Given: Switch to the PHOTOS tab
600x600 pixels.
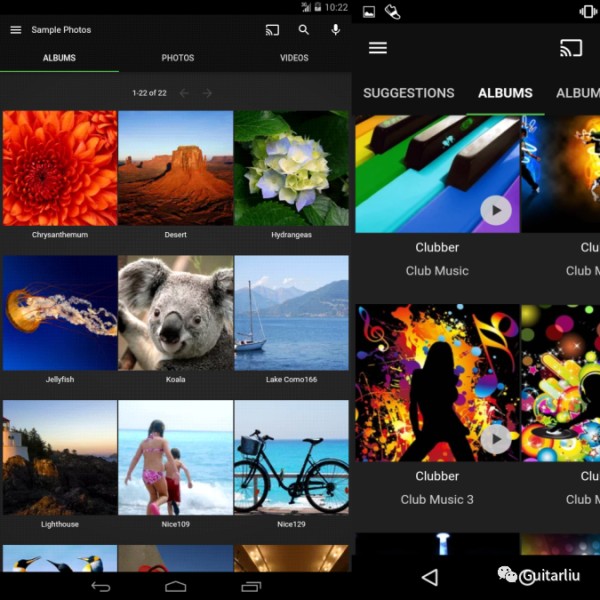Looking at the screenshot, I should pyautogui.click(x=178, y=58).
